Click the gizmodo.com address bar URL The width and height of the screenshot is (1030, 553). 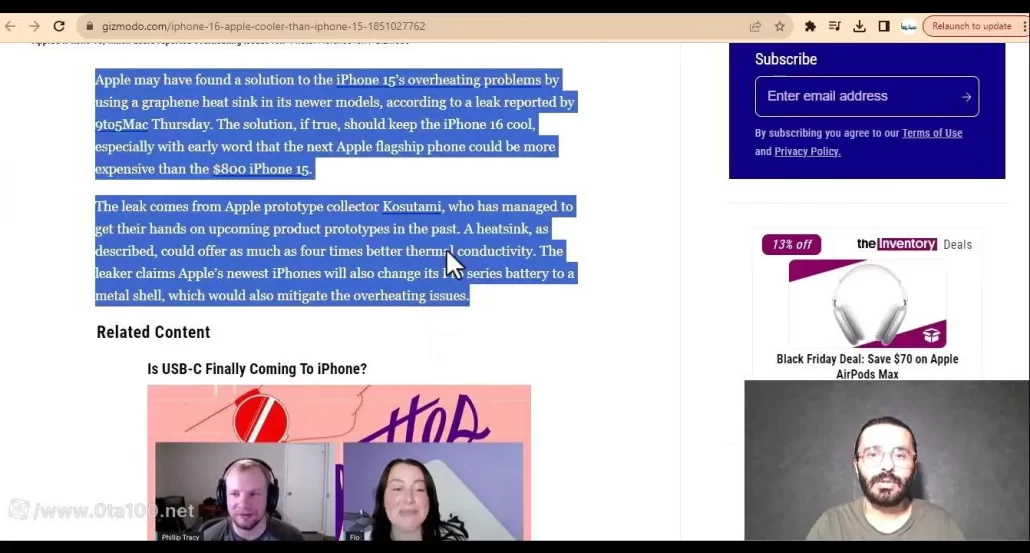263,26
